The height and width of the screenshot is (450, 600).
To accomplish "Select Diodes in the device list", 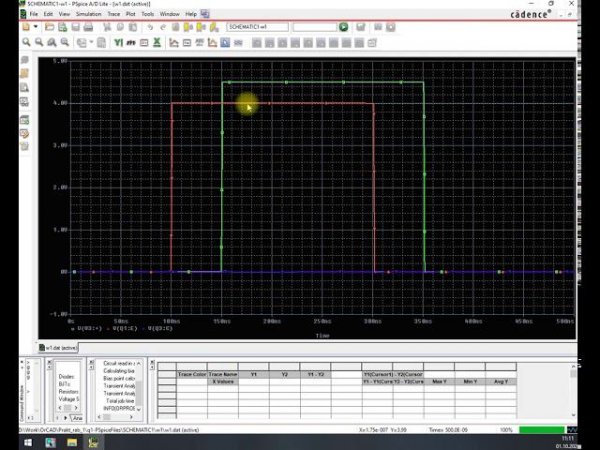I will pyautogui.click(x=67, y=377).
